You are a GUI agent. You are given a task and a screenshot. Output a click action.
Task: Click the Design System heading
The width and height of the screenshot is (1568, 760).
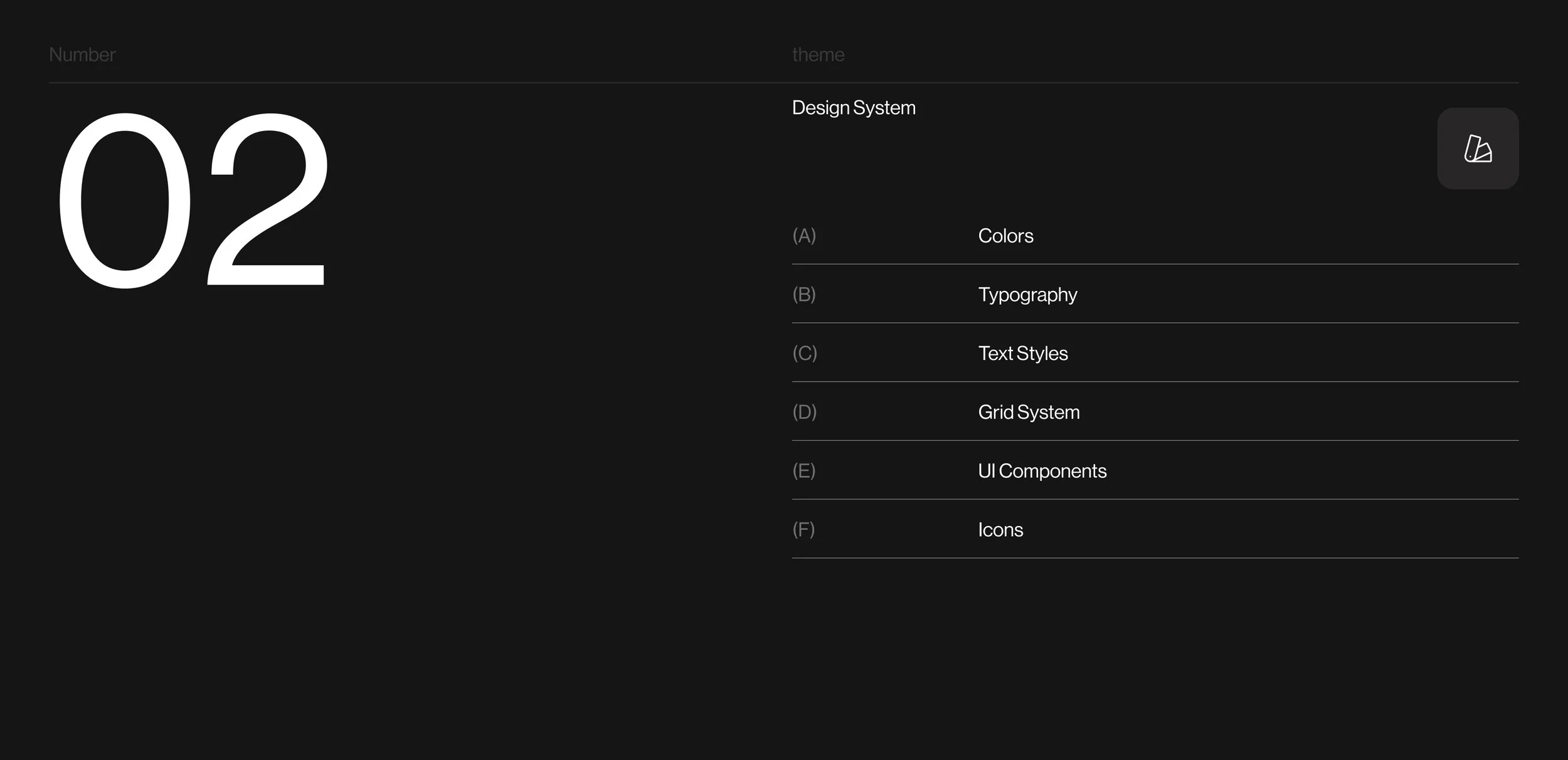pos(854,108)
